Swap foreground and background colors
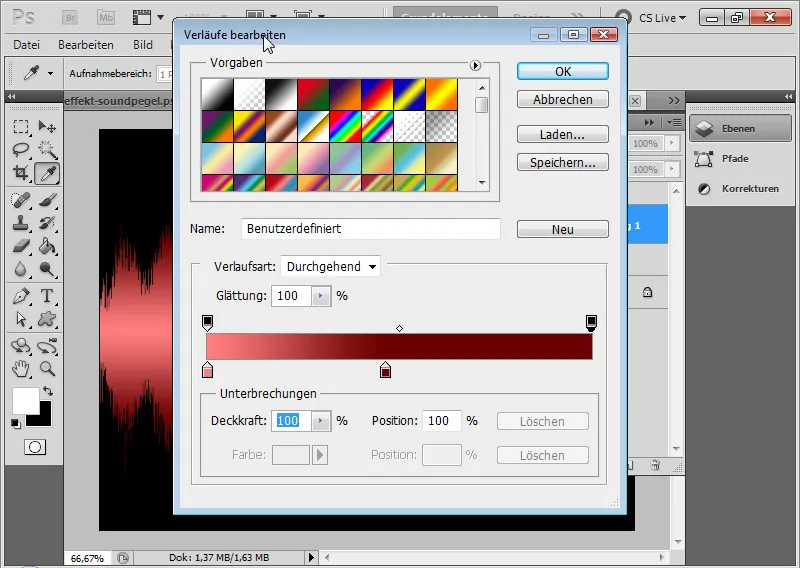This screenshot has height=568, width=800. (x=48, y=391)
